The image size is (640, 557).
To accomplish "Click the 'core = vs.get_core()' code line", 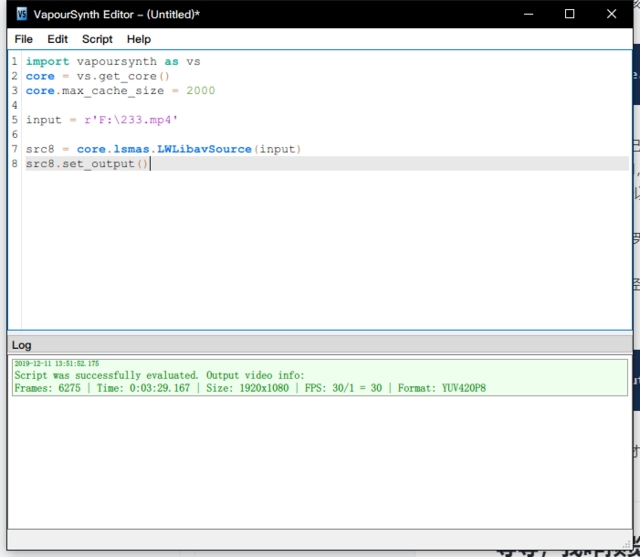I will (98, 76).
